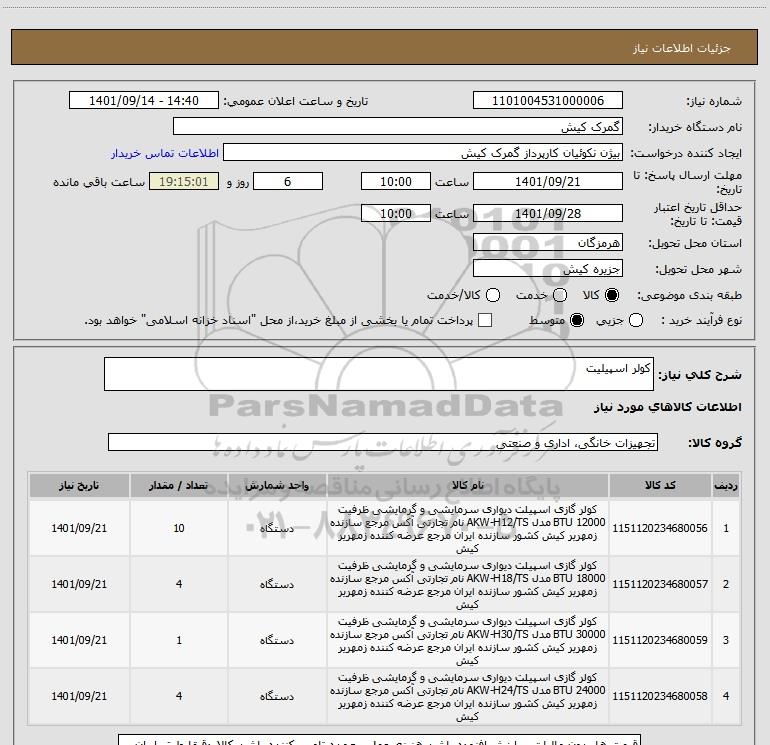The width and height of the screenshot is (770, 745).
Task: Click the remaining time field 19:15:01
Action: pos(184,181)
